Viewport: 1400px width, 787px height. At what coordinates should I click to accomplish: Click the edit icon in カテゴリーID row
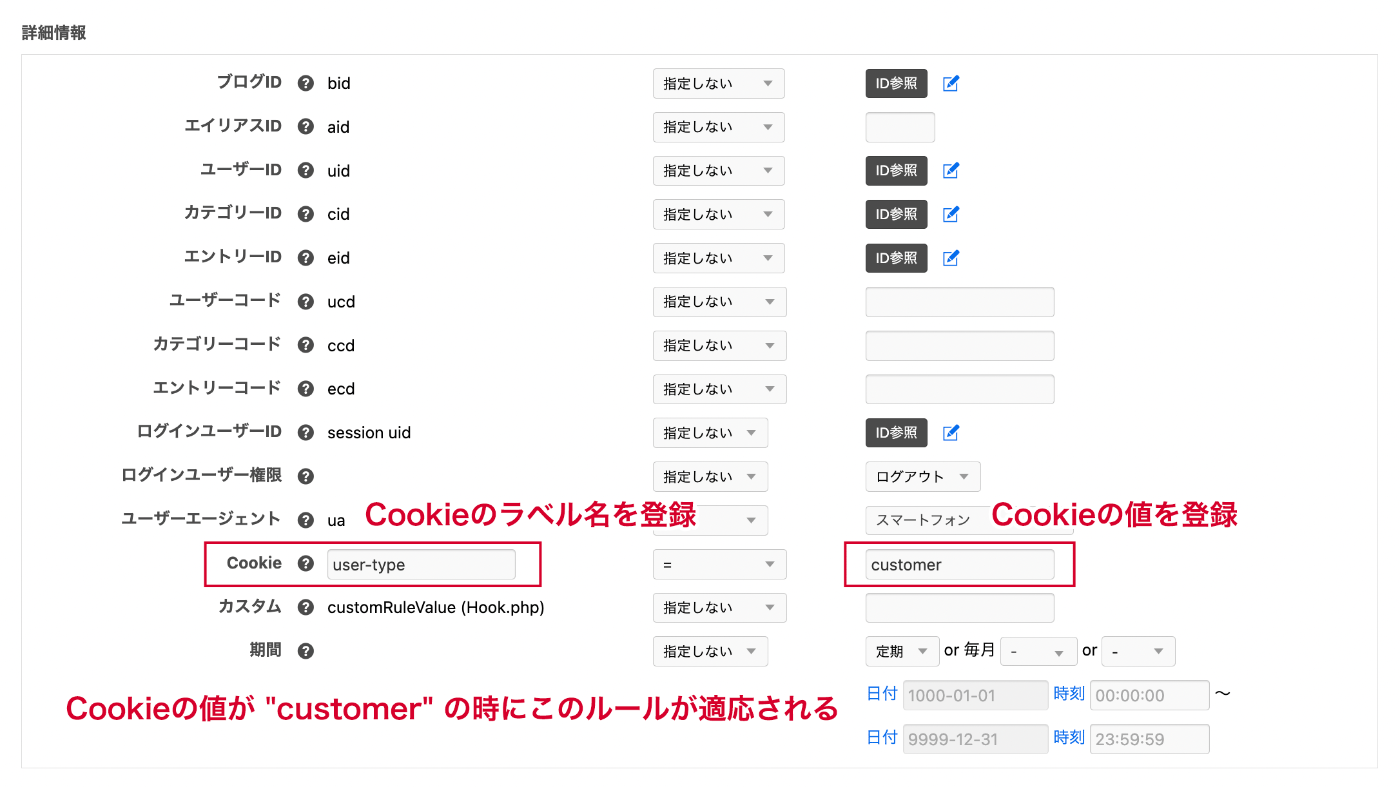coord(951,214)
